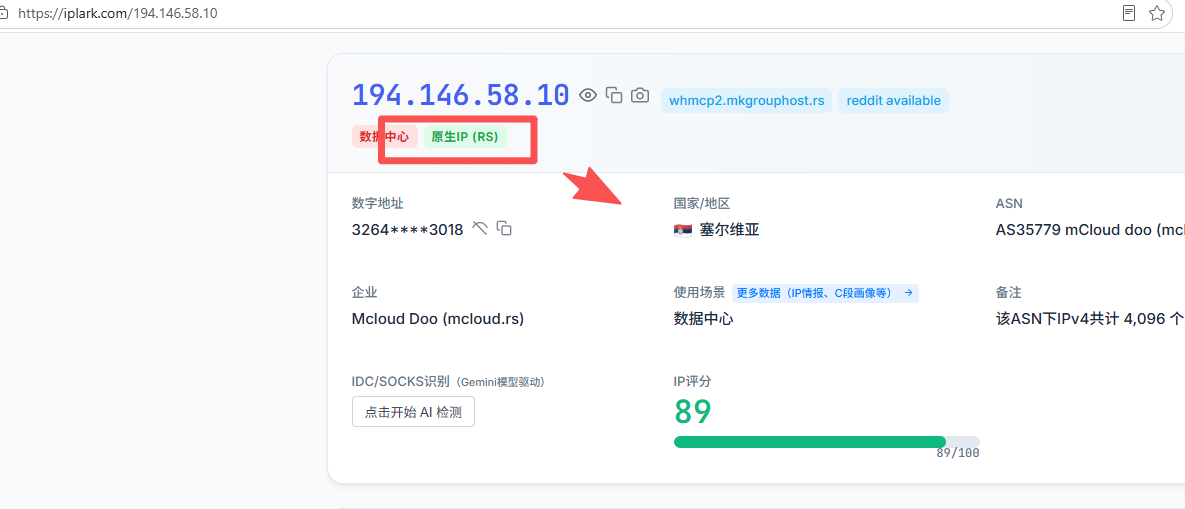Click the masked number 3264****3018
This screenshot has width=1185, height=509.
point(407,230)
